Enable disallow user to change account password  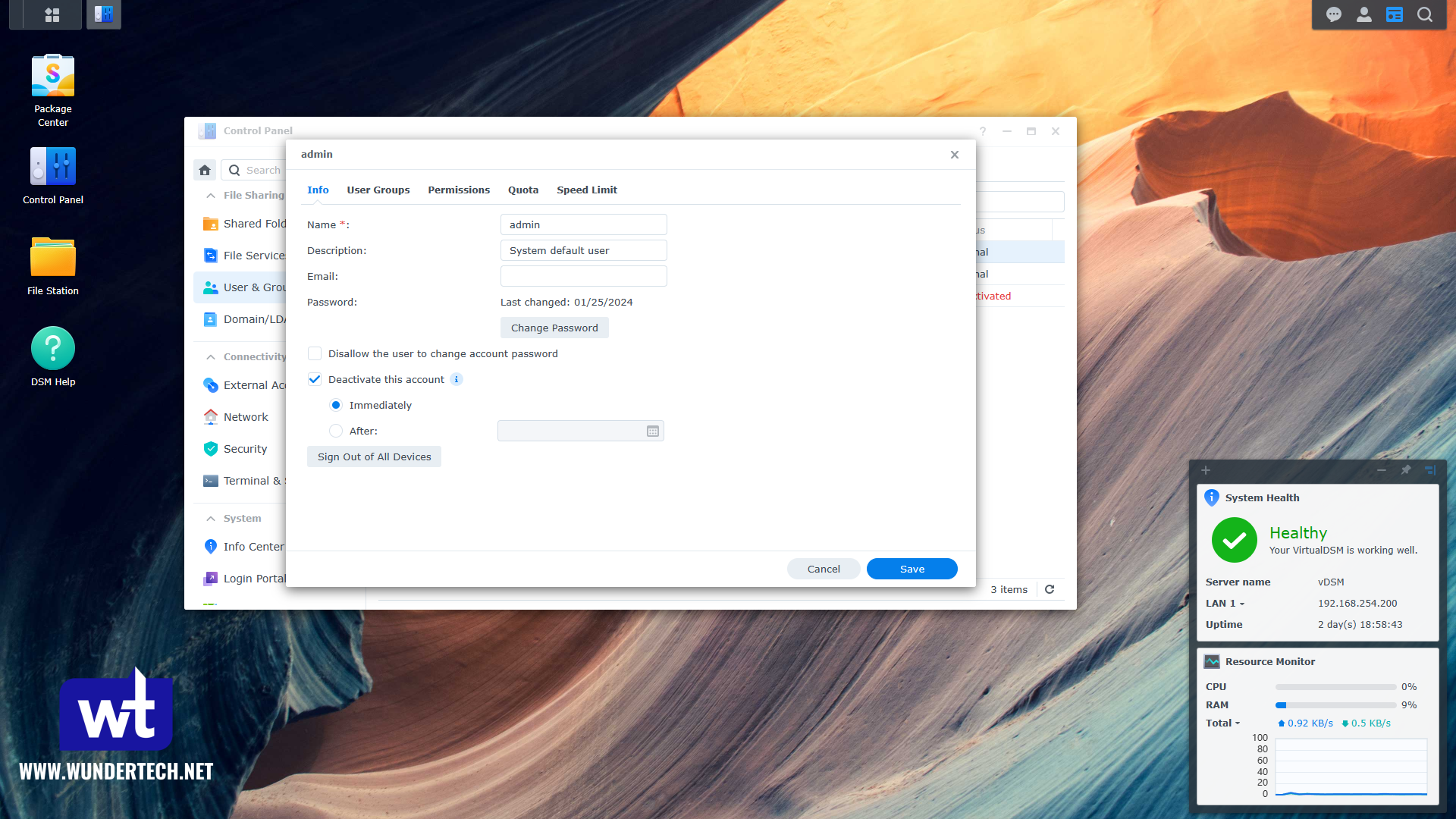tap(314, 353)
